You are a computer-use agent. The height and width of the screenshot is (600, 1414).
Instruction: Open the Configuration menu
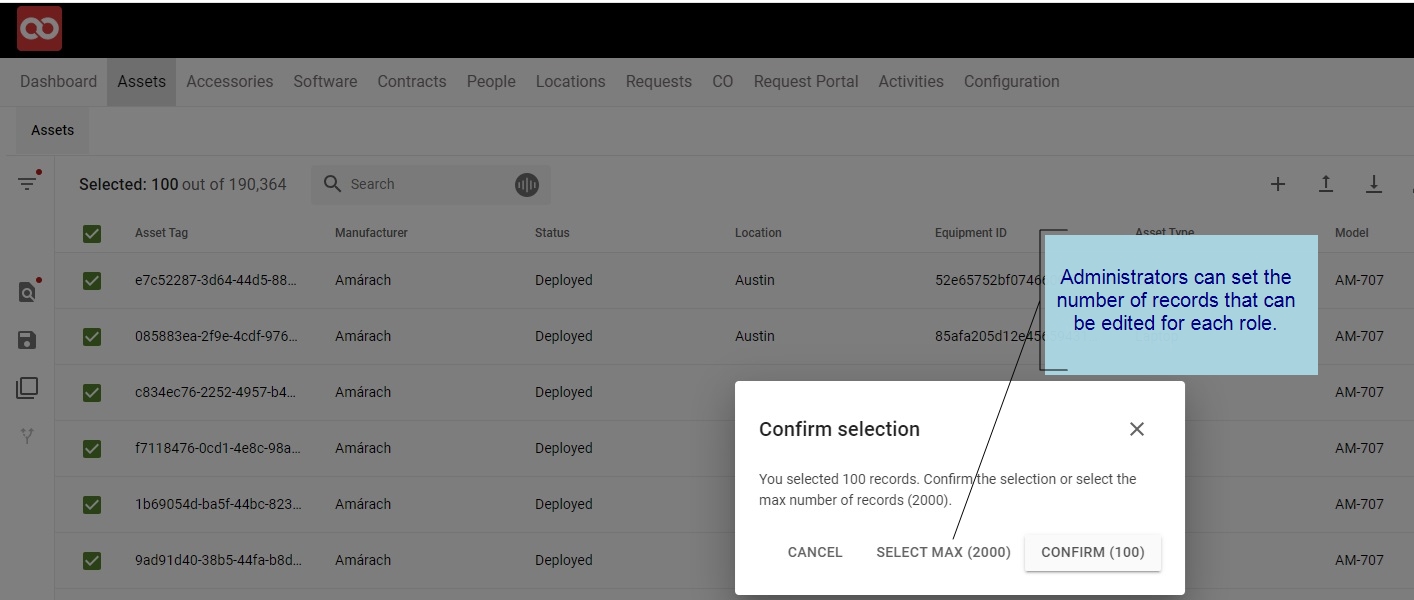tap(1011, 82)
